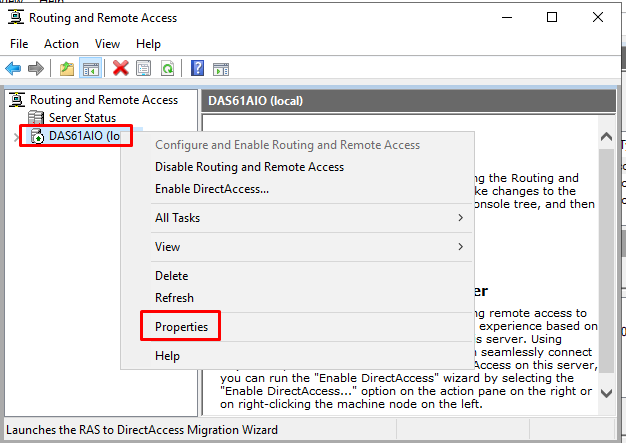This screenshot has height=443, width=626.
Task: Click Enable DirectAccess... menu entry
Action: 211,188
